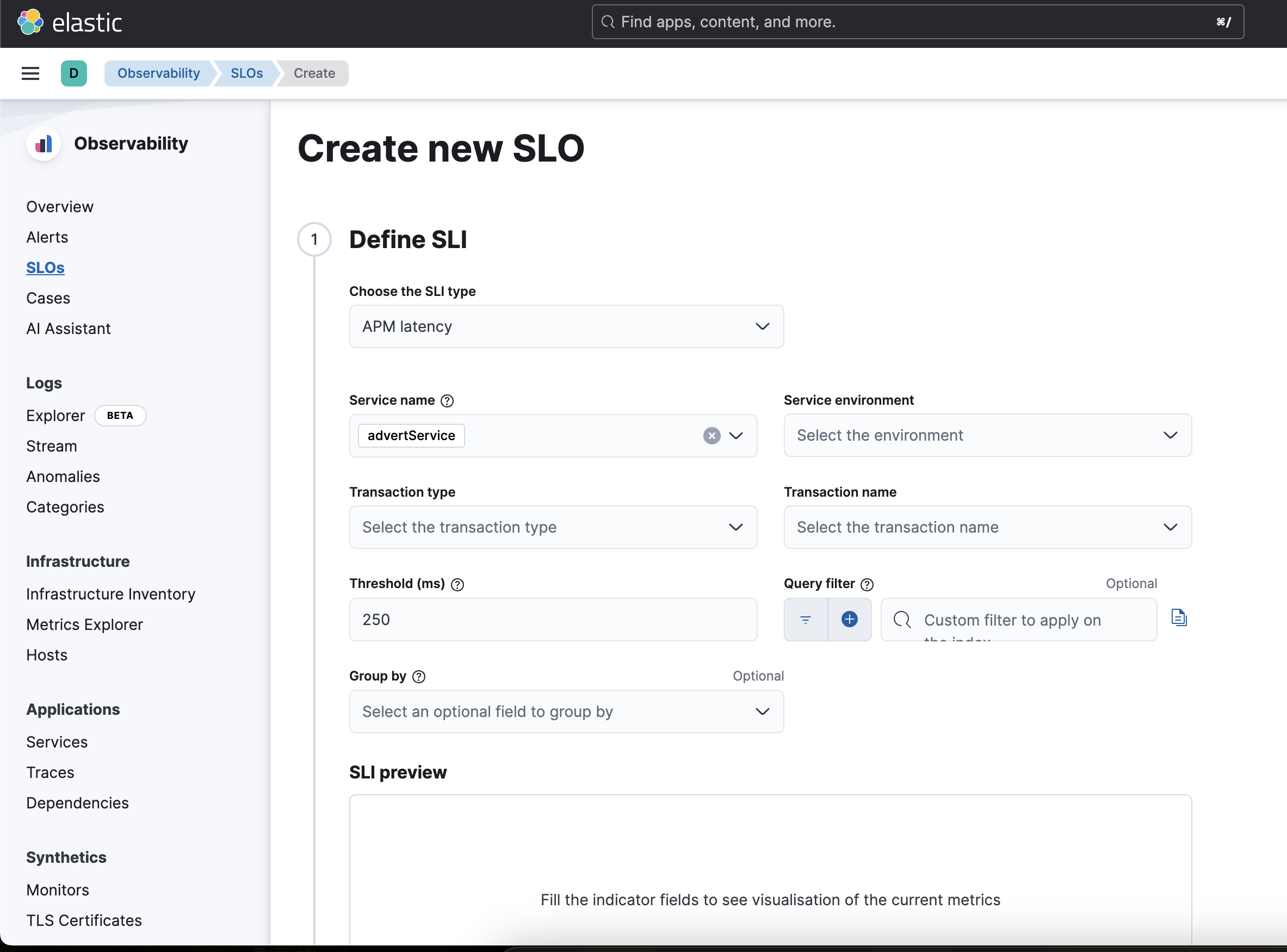Screen dimensions: 1287x952
Task: Open Traces in sidebar
Action: [50, 773]
